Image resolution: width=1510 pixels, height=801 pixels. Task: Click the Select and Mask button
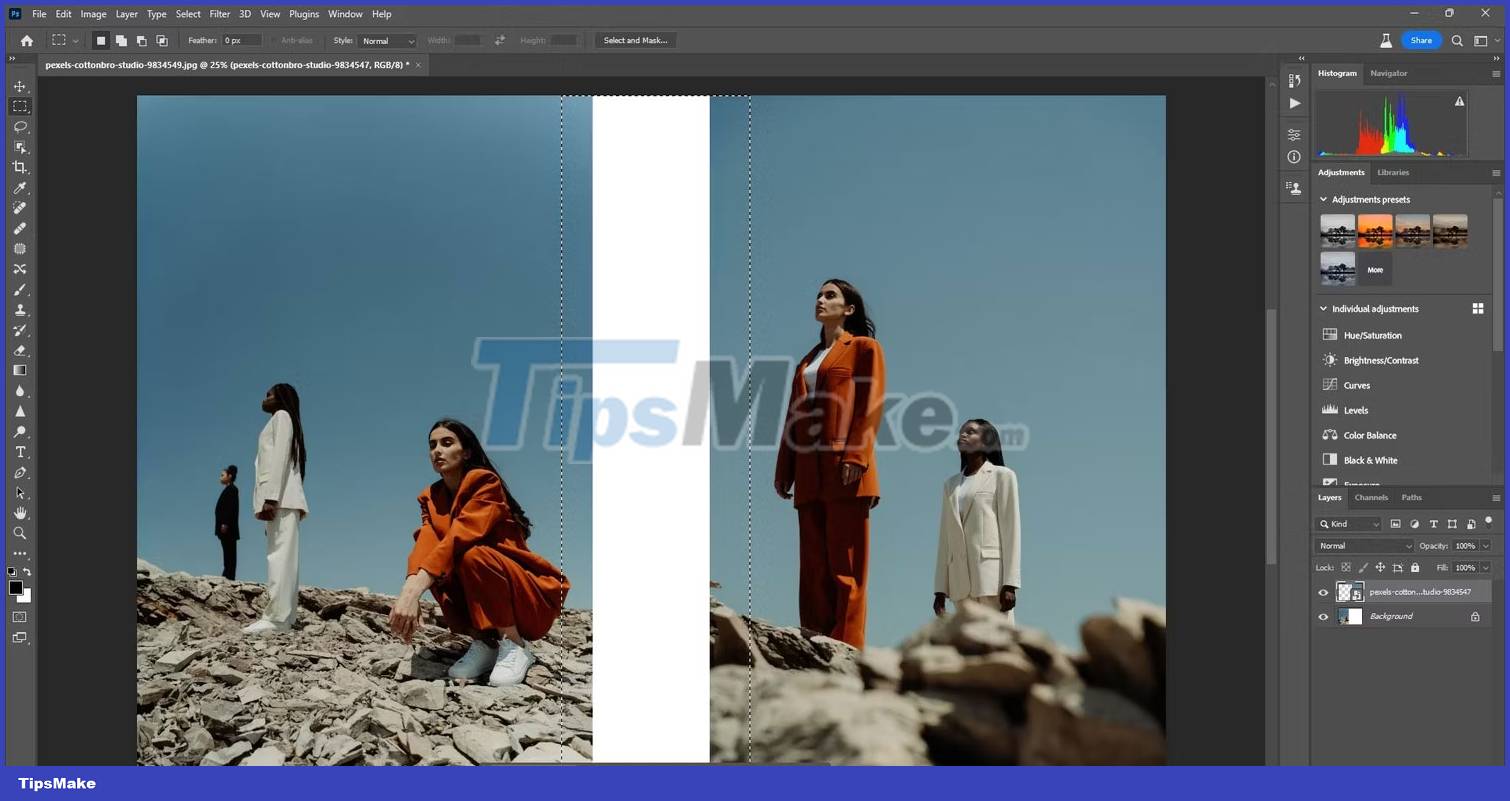click(x=635, y=40)
